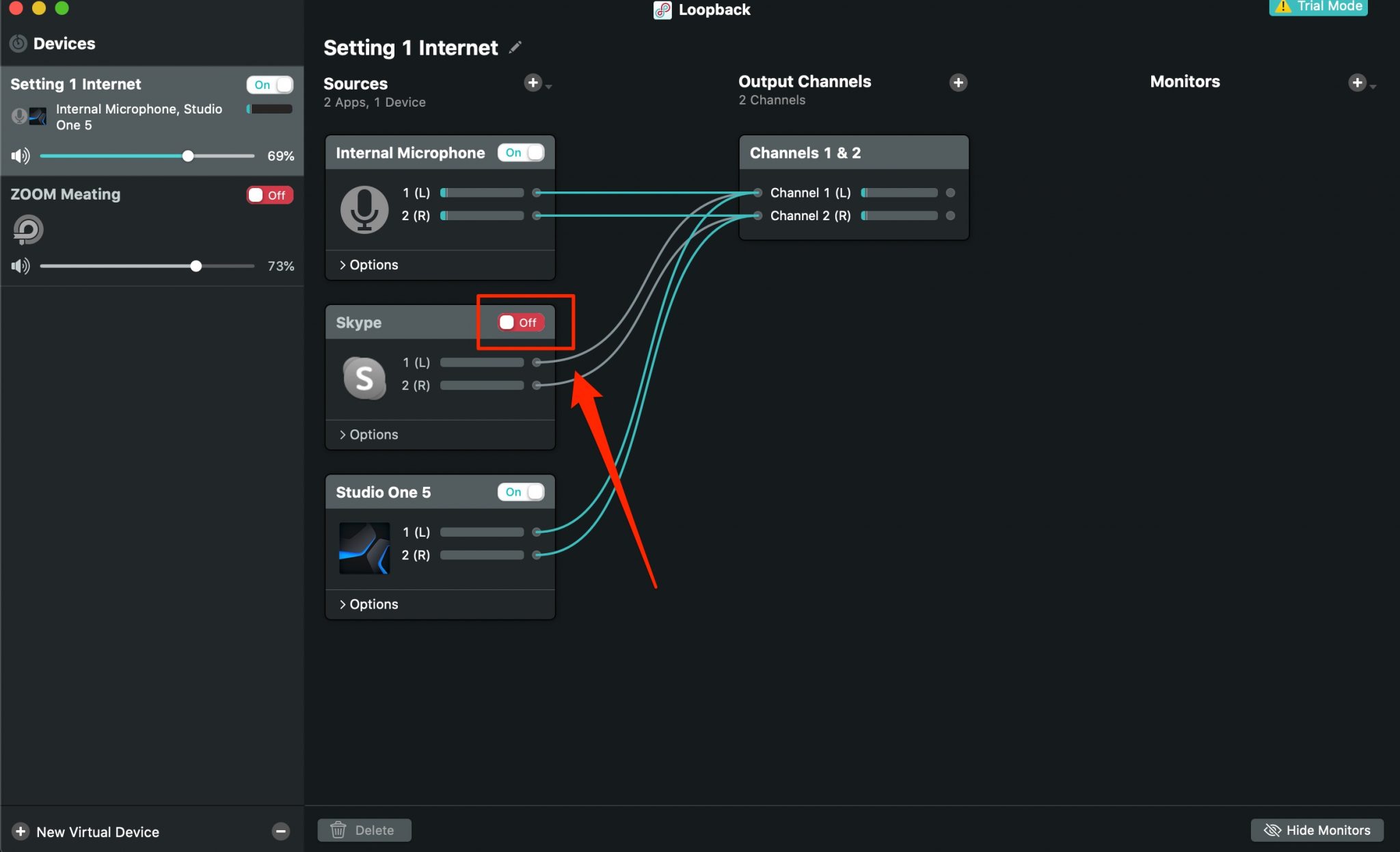This screenshot has width=1400, height=852.
Task: Click New Virtual Device at the bottom left
Action: coord(85,831)
